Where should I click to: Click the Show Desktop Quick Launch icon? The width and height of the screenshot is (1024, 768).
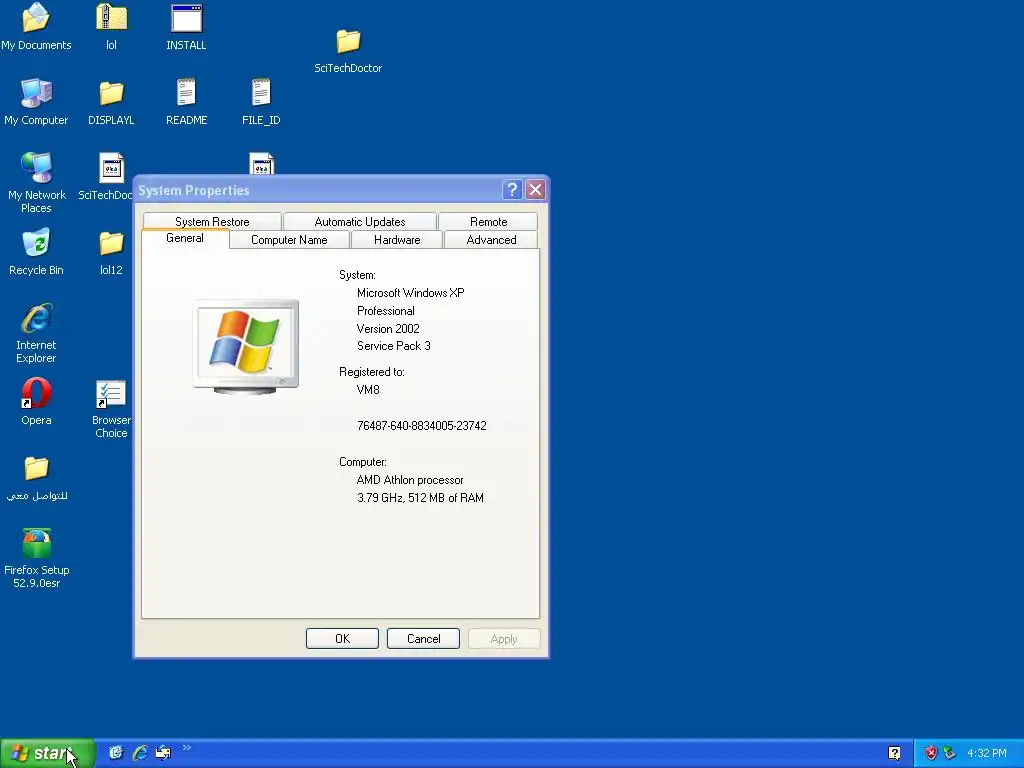click(x=163, y=753)
